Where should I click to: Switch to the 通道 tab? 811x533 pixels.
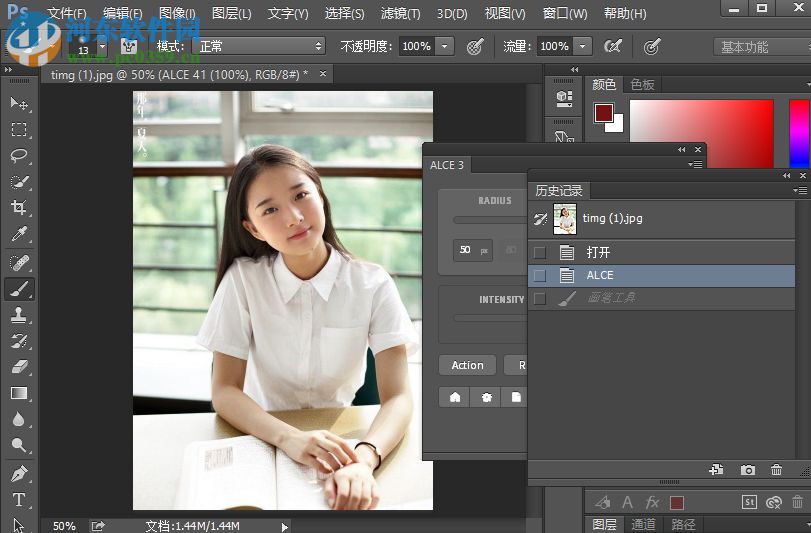pos(643,524)
